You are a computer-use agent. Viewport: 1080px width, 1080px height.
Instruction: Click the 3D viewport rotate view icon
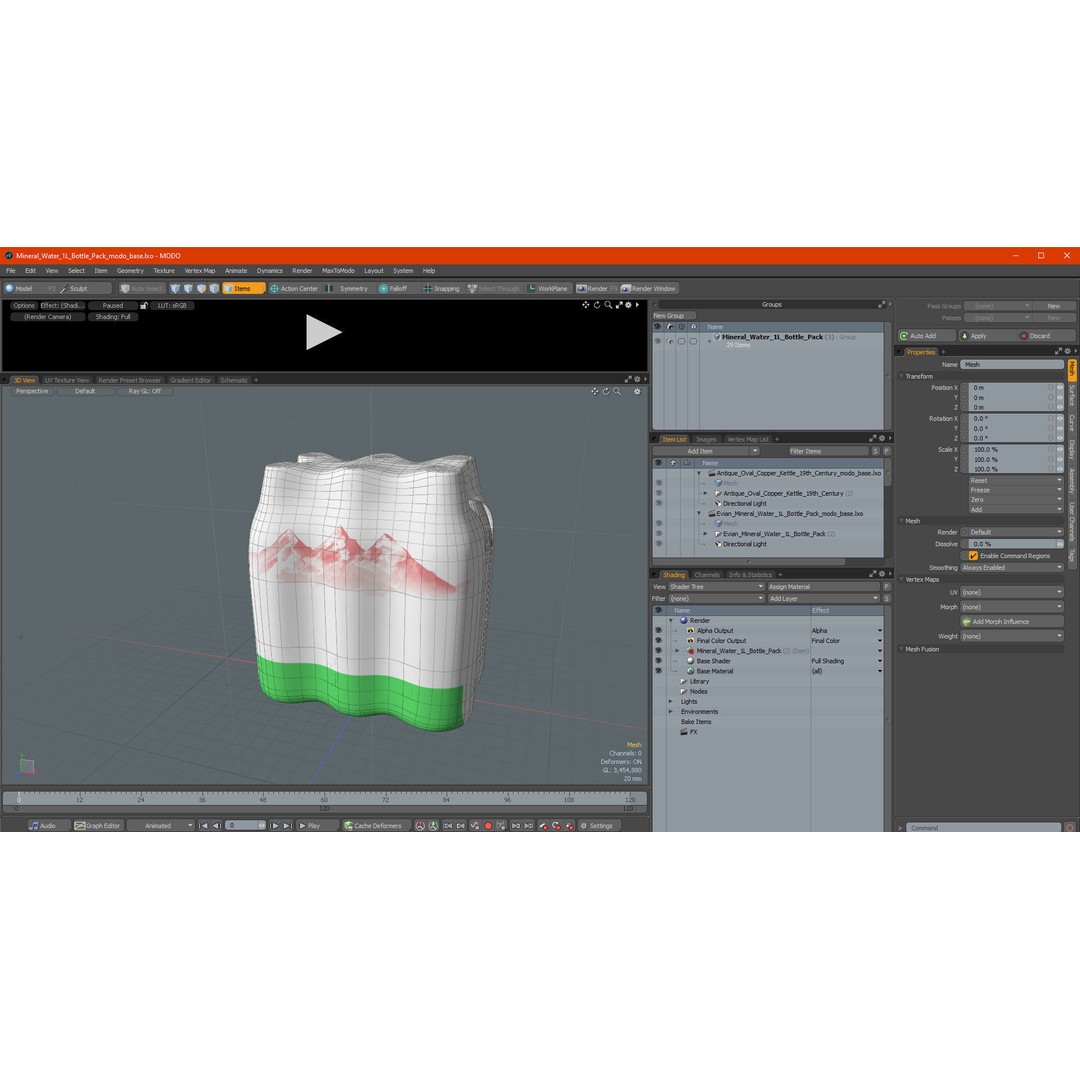[x=606, y=391]
